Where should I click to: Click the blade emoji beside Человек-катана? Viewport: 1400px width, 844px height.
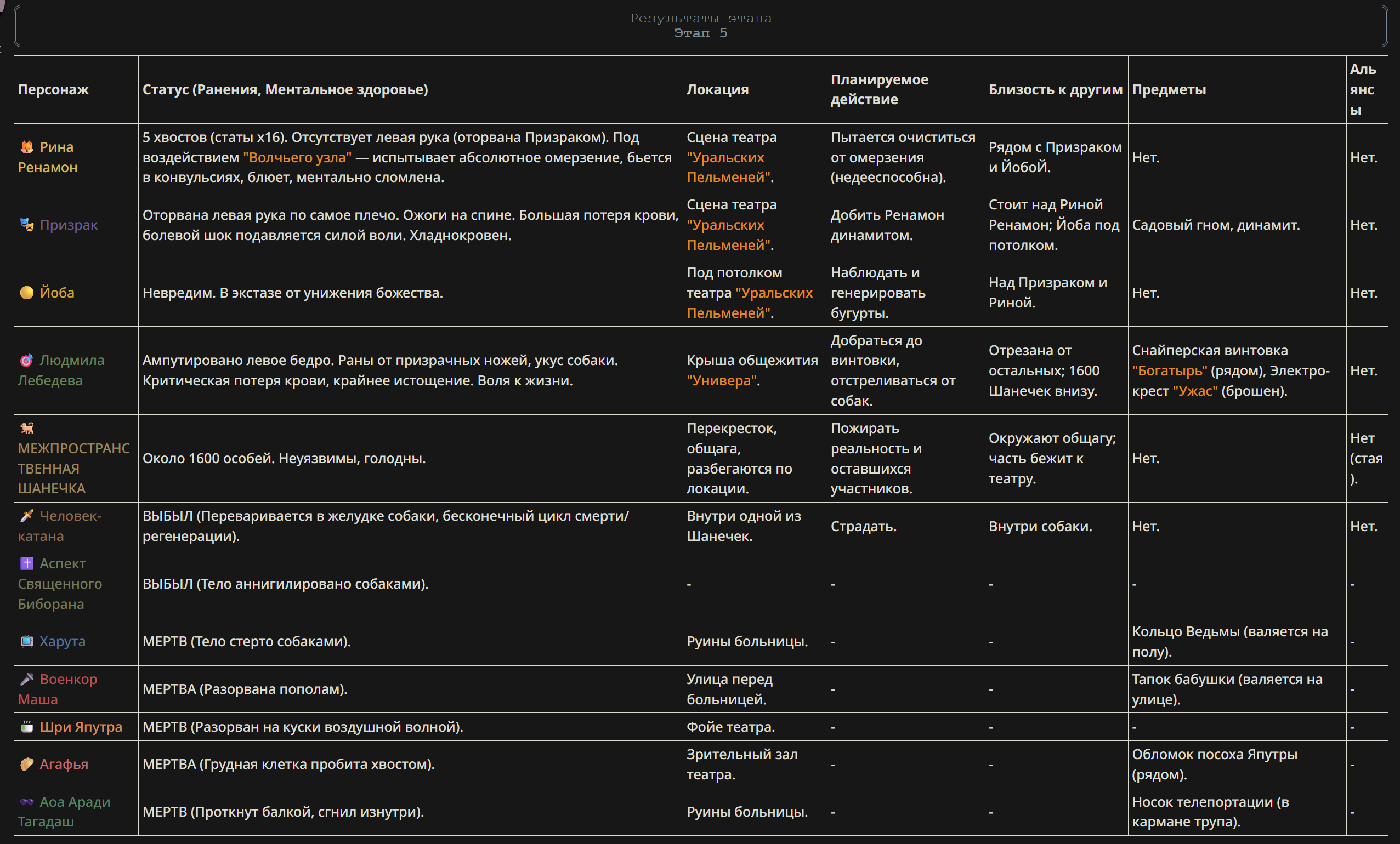coord(27,516)
